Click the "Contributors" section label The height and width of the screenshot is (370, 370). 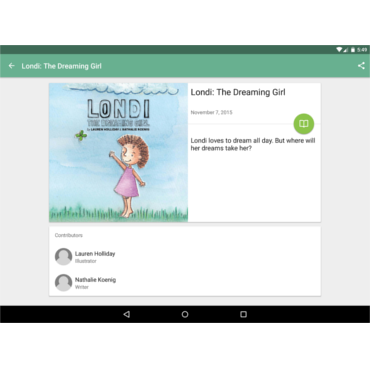coord(69,235)
